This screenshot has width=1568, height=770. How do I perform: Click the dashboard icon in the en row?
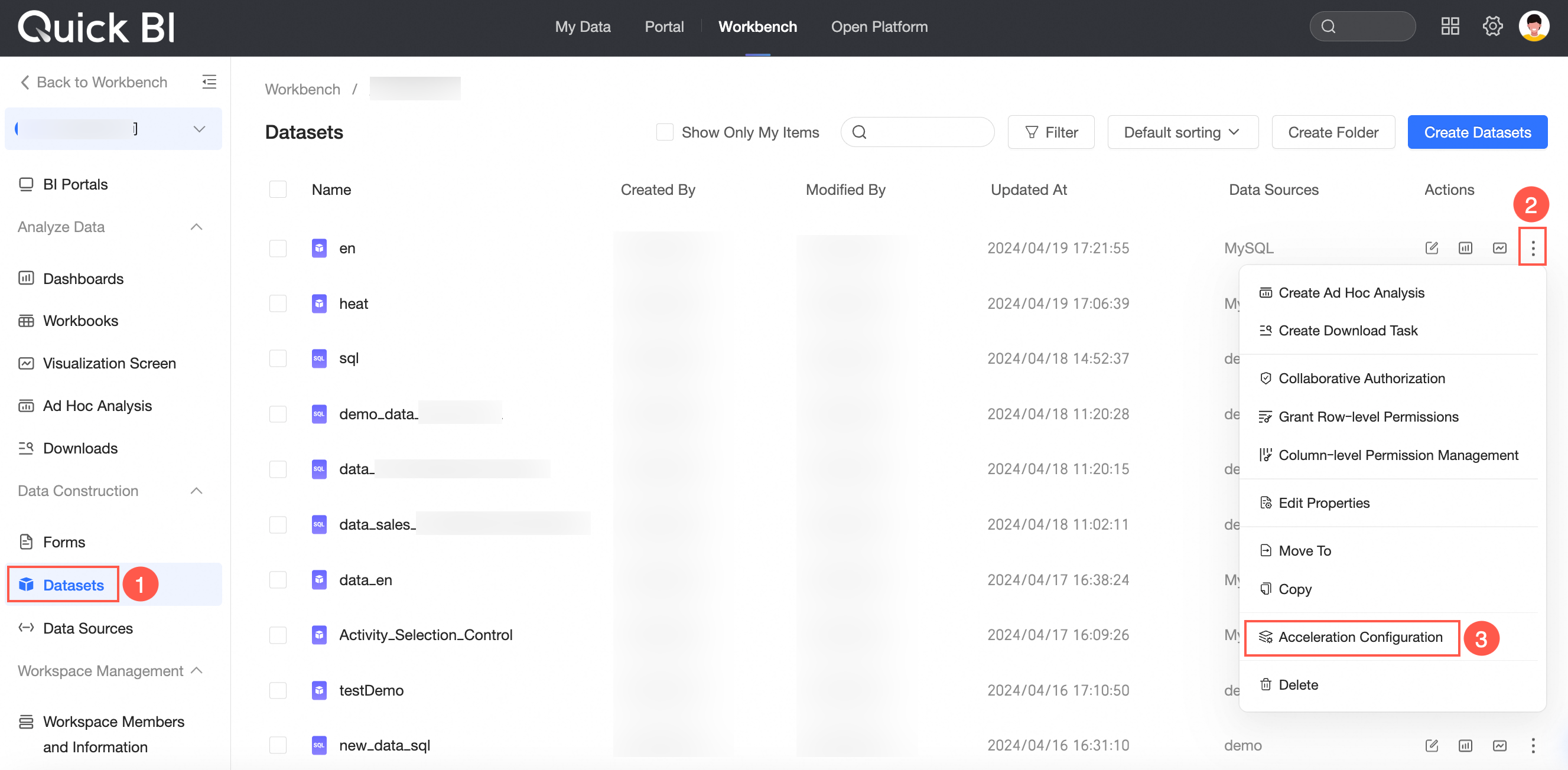click(x=1465, y=248)
